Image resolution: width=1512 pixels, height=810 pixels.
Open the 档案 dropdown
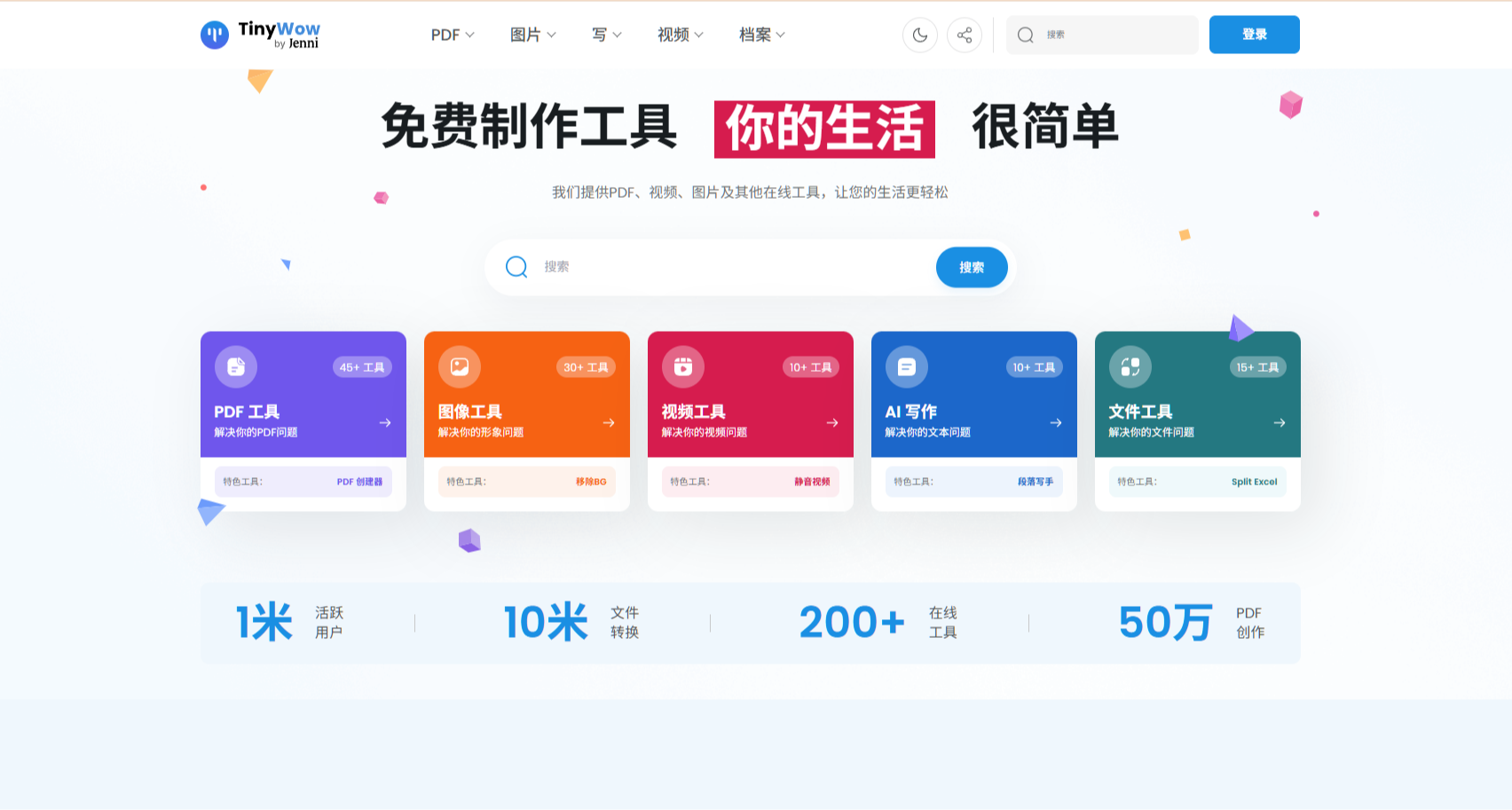pyautogui.click(x=760, y=35)
